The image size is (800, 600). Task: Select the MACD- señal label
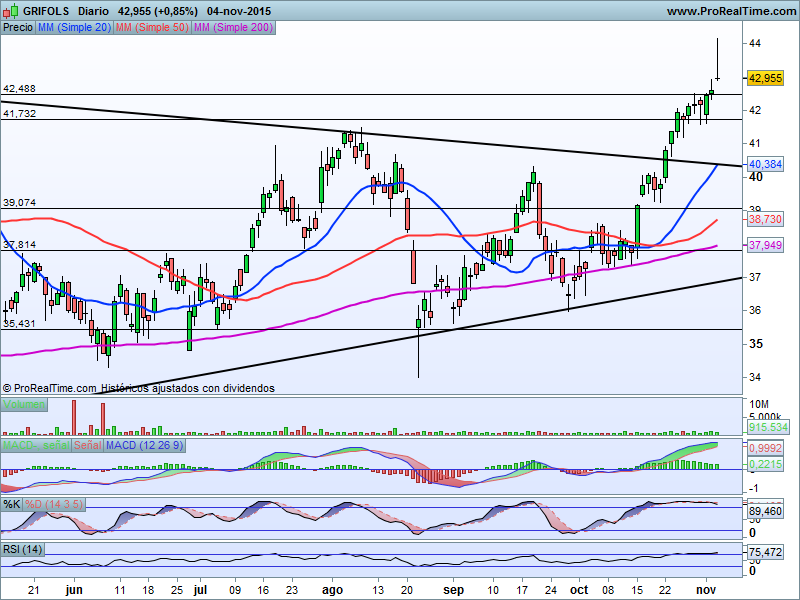(x=36, y=445)
